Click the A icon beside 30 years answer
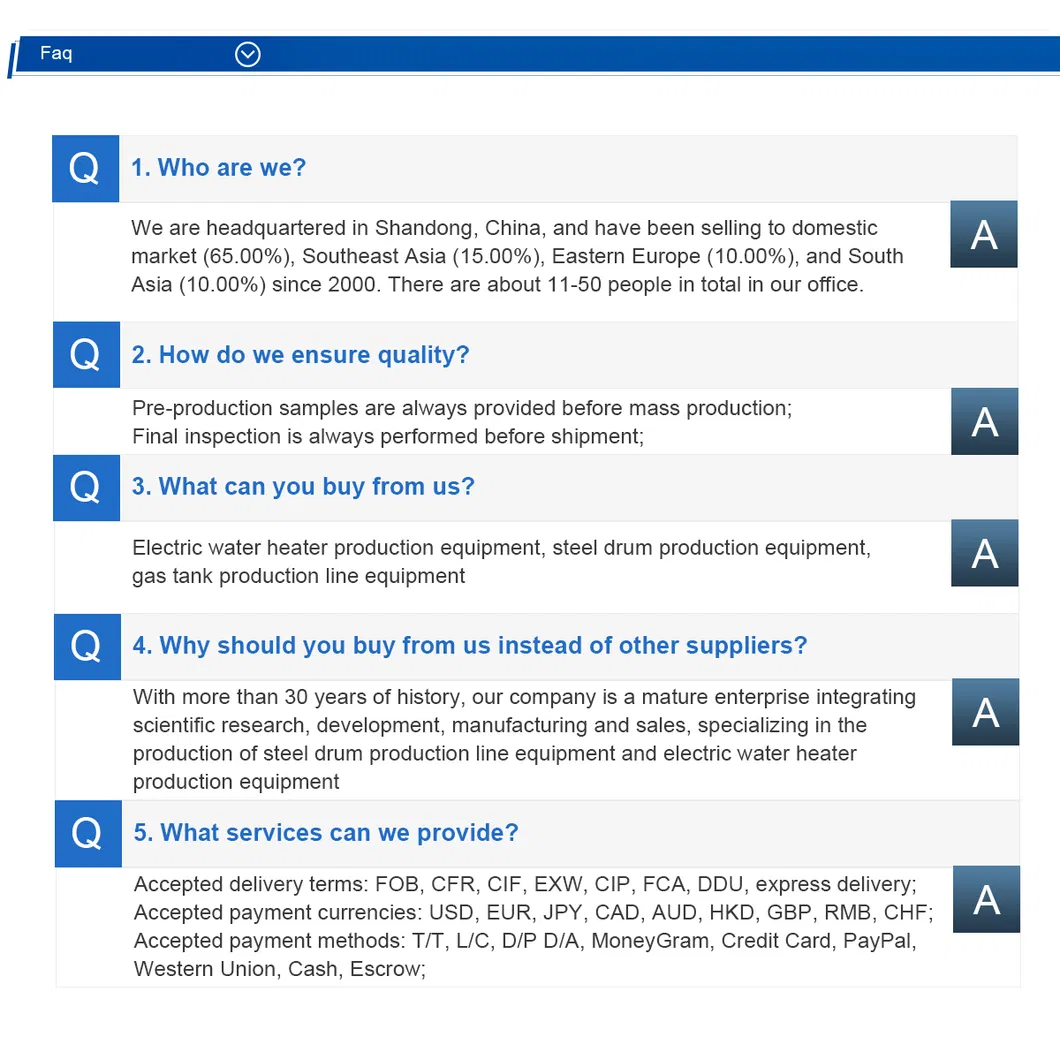Viewport: 1060px width, 1037px height. click(985, 712)
